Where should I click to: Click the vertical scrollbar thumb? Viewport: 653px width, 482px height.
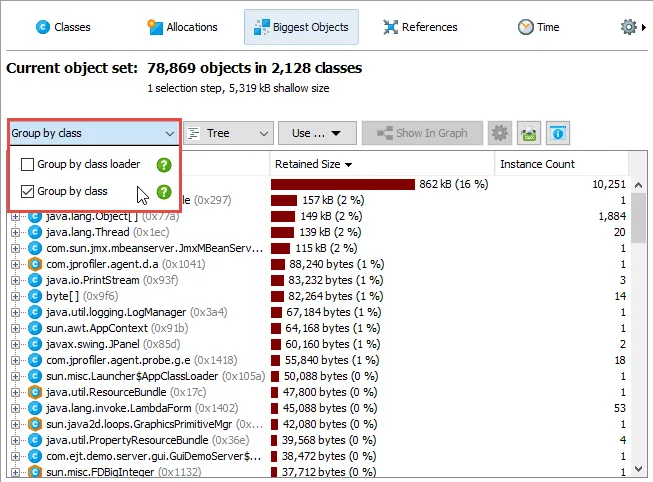(x=638, y=218)
